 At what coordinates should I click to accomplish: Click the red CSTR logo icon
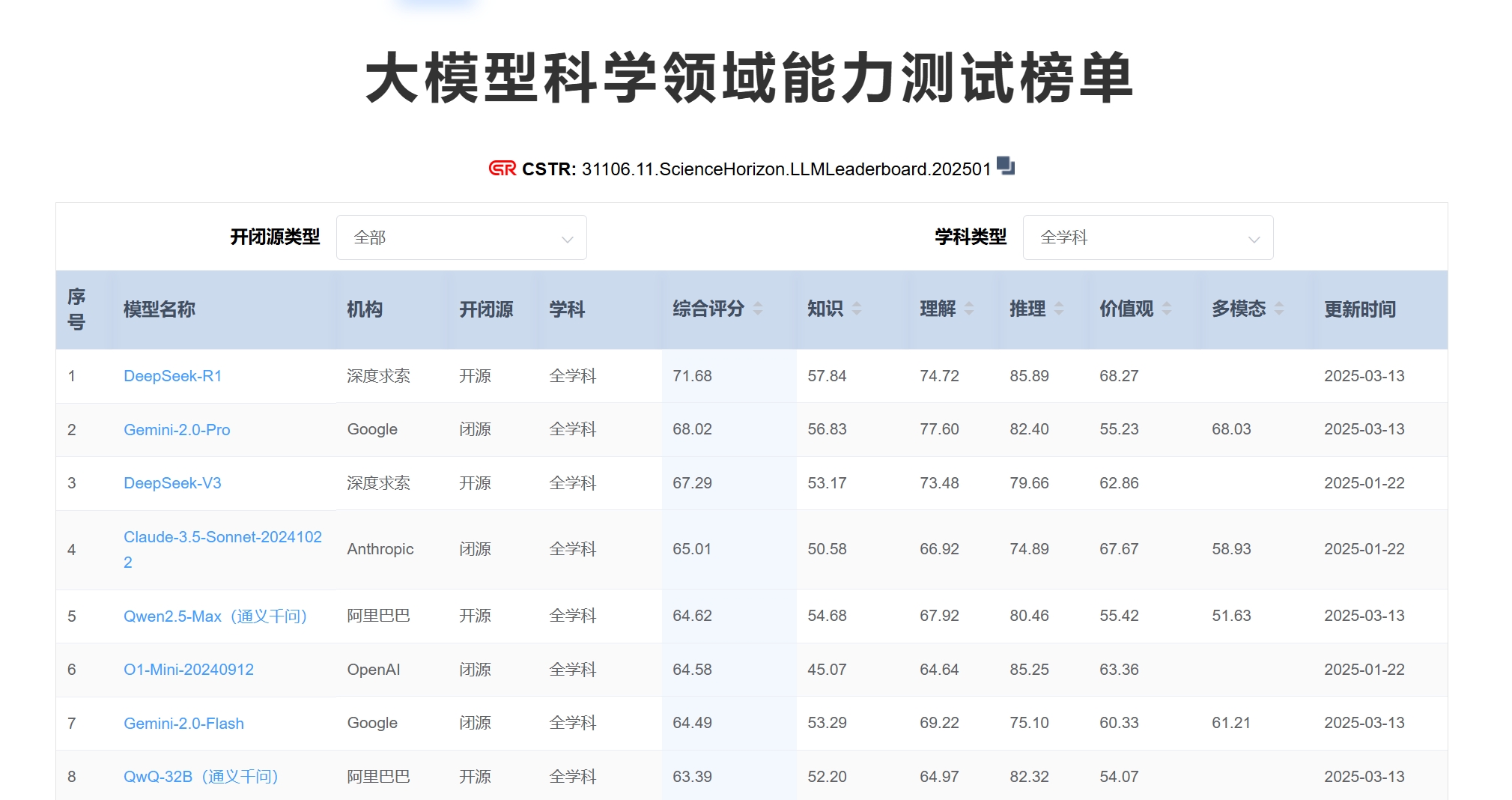(x=502, y=169)
